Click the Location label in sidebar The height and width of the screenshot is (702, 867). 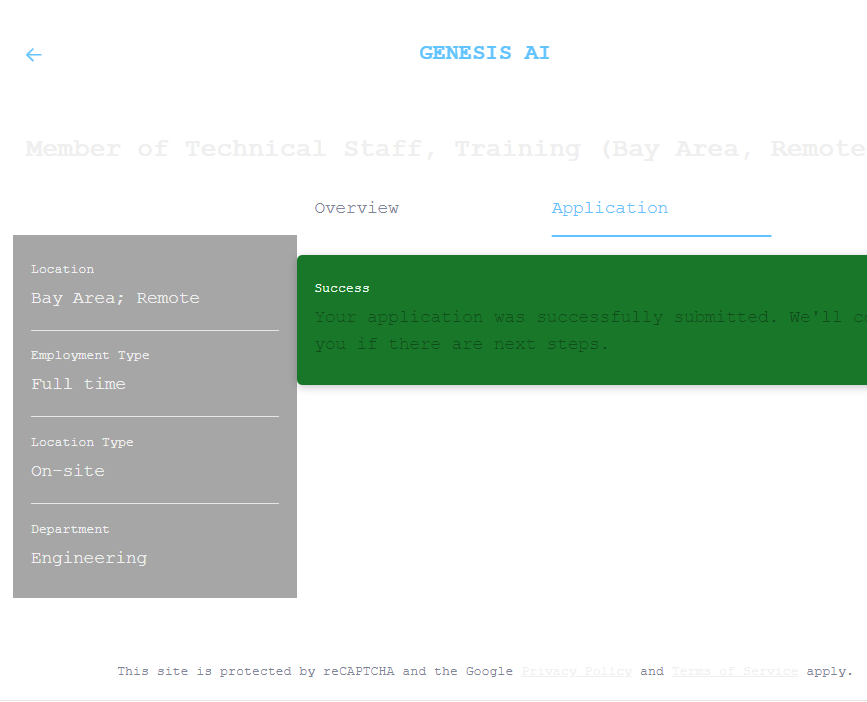[x=62, y=269]
